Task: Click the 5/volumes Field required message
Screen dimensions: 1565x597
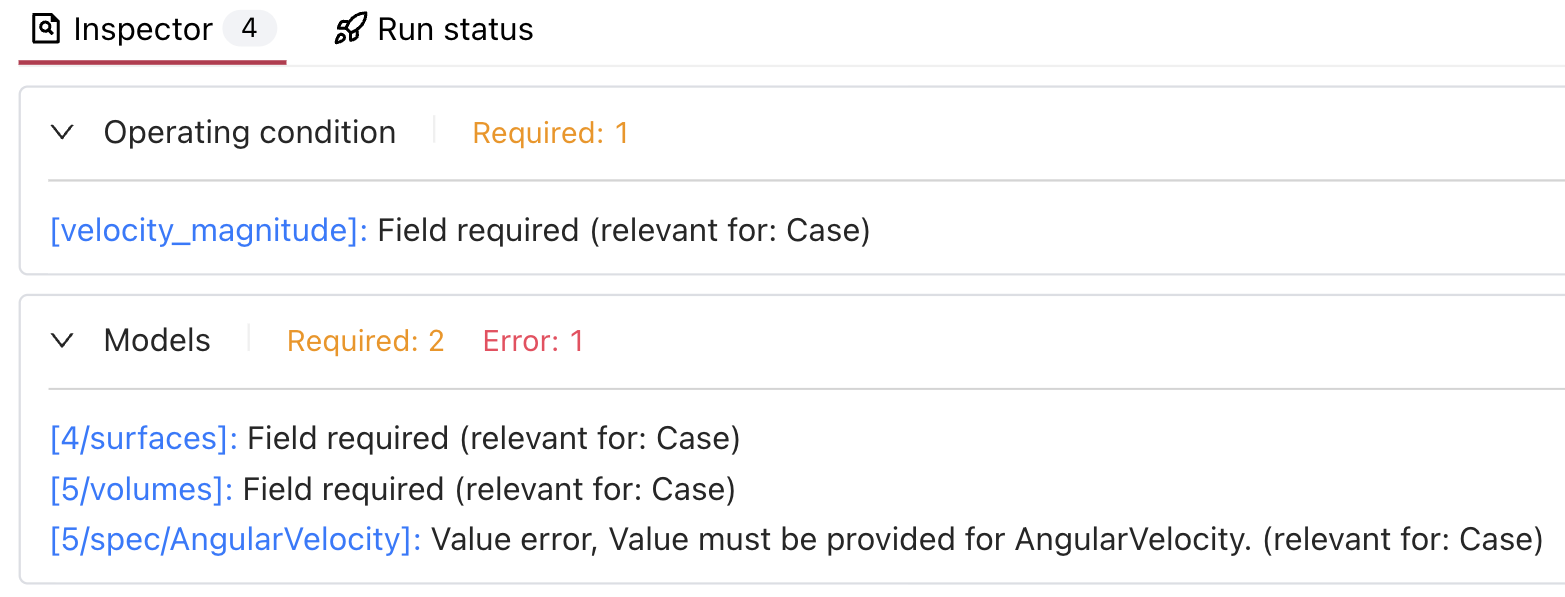Action: click(490, 489)
